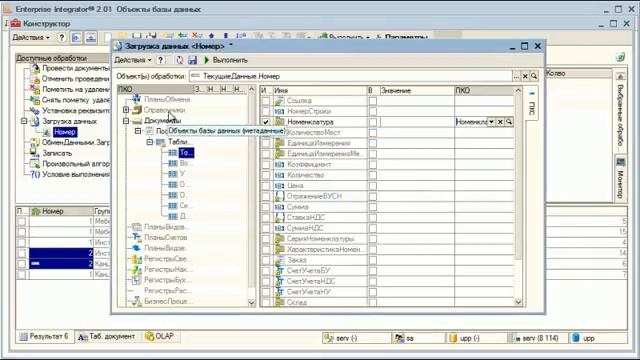
Task: Collapse the node below Документы in the ПКО tree
Action: click(x=138, y=131)
